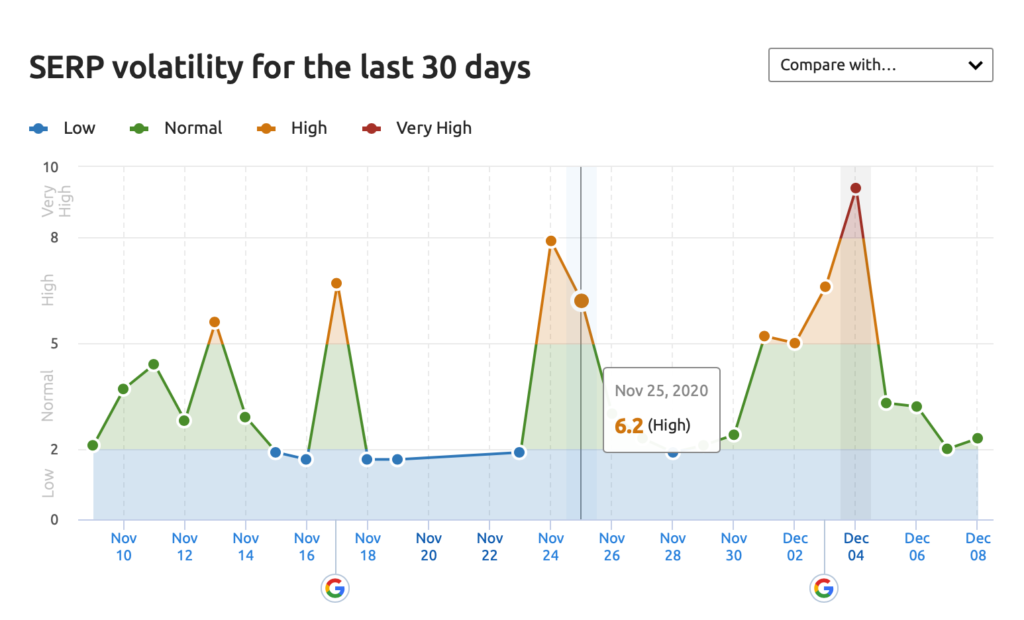Image resolution: width=1024 pixels, height=620 pixels.
Task: Expand comparison options from the Compare with box
Action: pos(880,64)
